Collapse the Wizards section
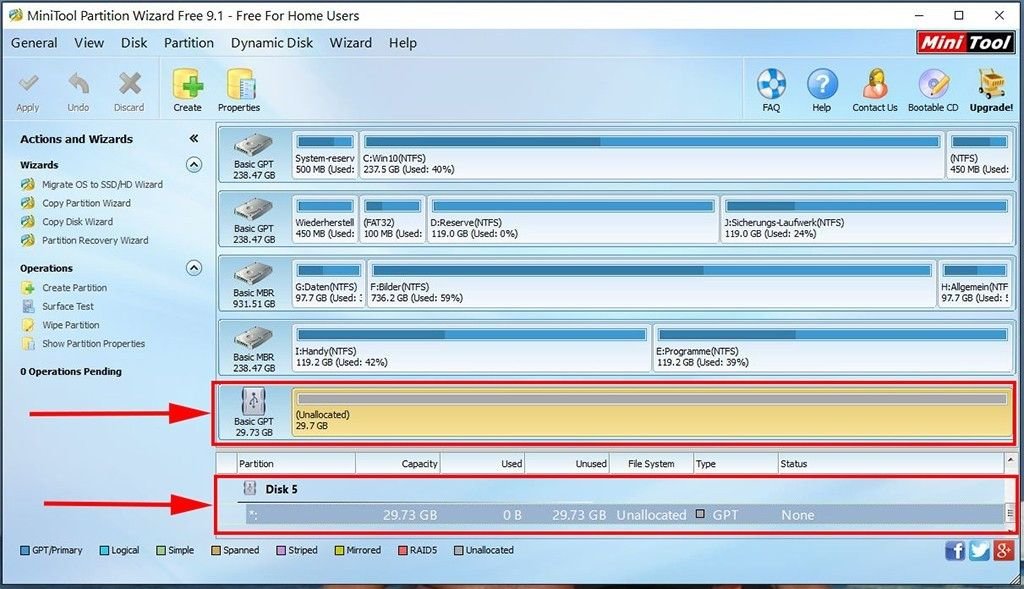This screenshot has height=589, width=1024. tap(194, 165)
